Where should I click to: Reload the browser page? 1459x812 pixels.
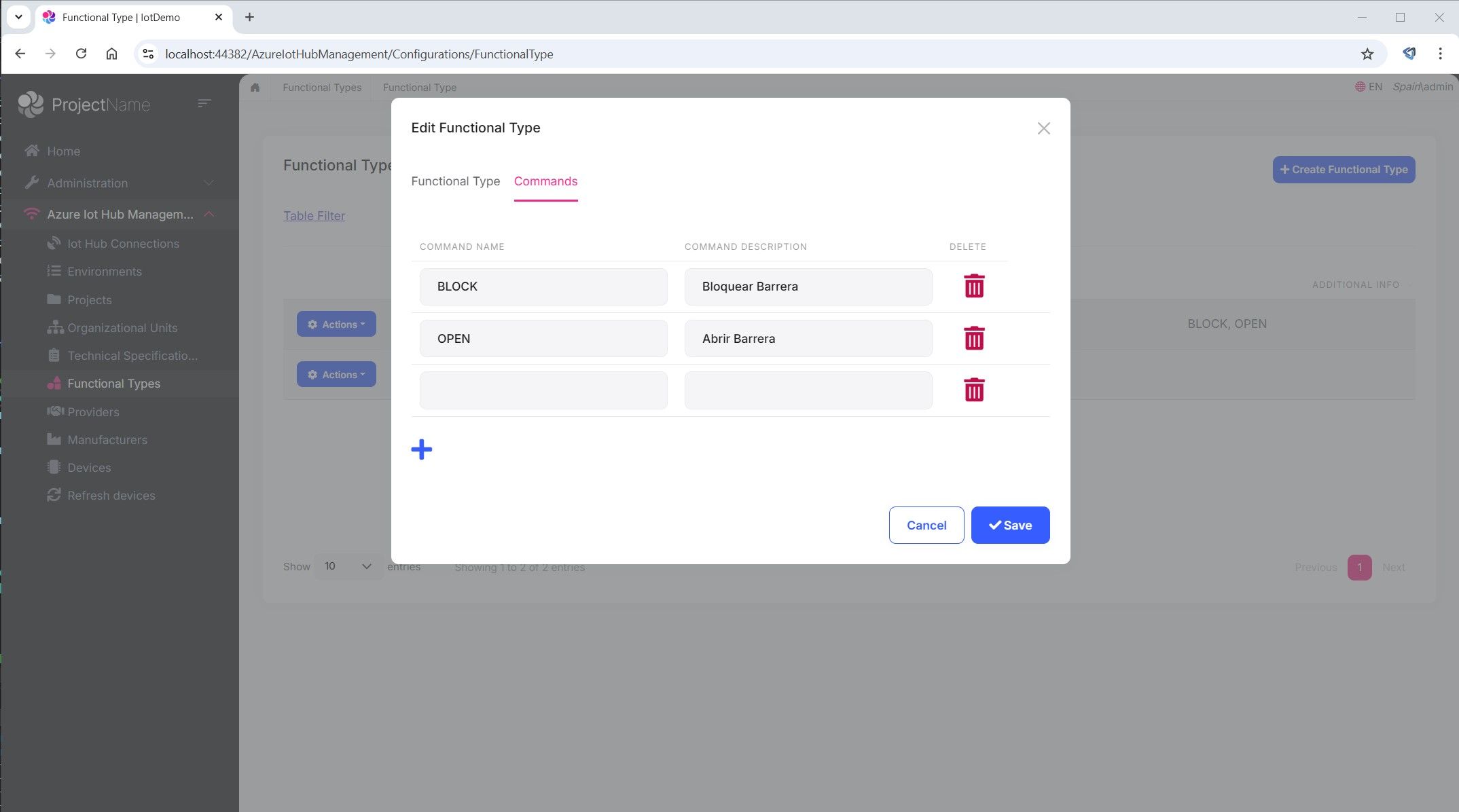(x=81, y=54)
